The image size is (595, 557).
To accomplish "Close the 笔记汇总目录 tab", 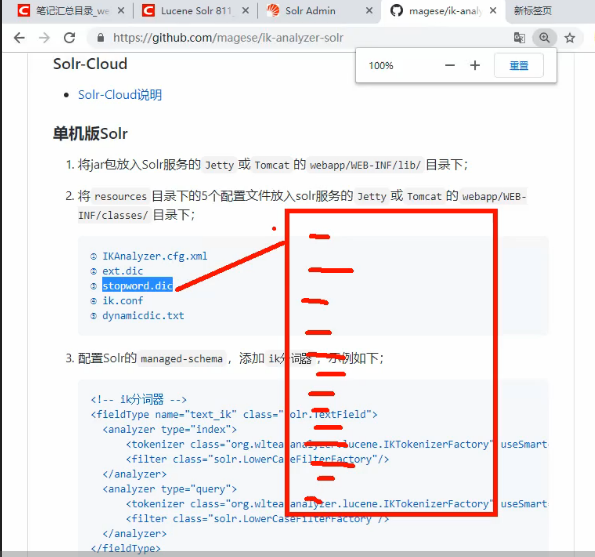I will tap(121, 11).
